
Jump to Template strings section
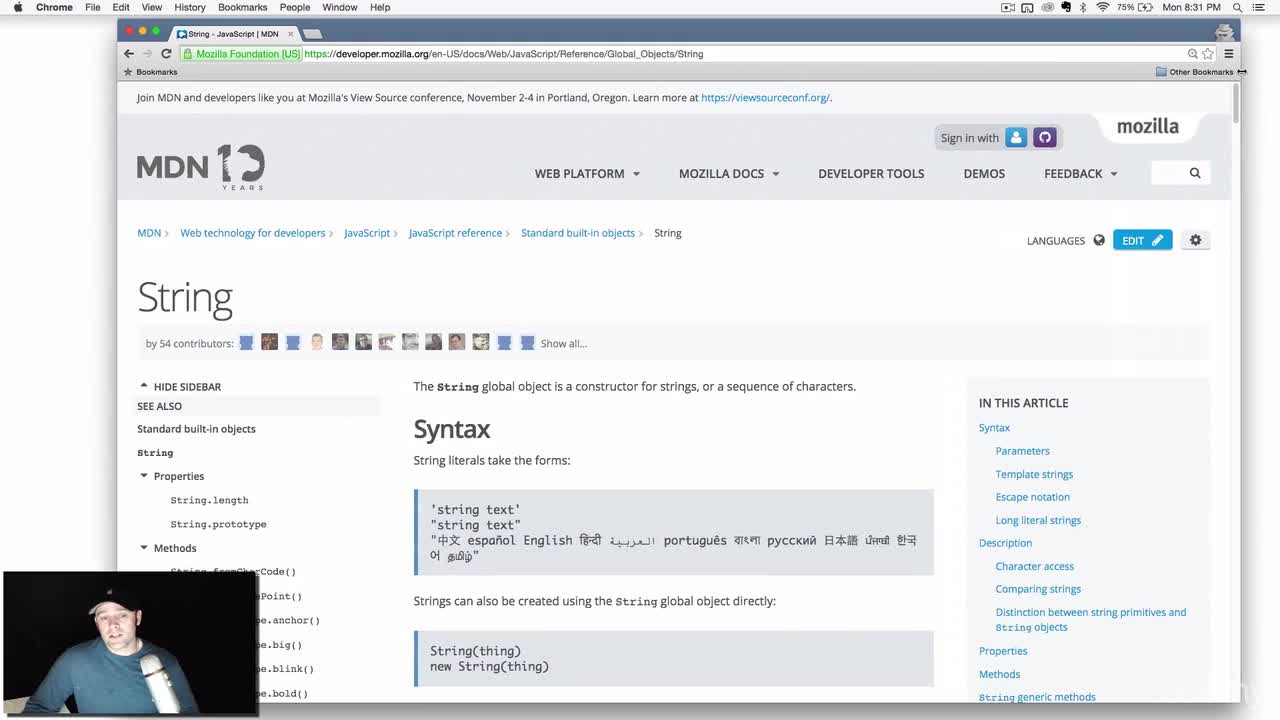point(1034,475)
